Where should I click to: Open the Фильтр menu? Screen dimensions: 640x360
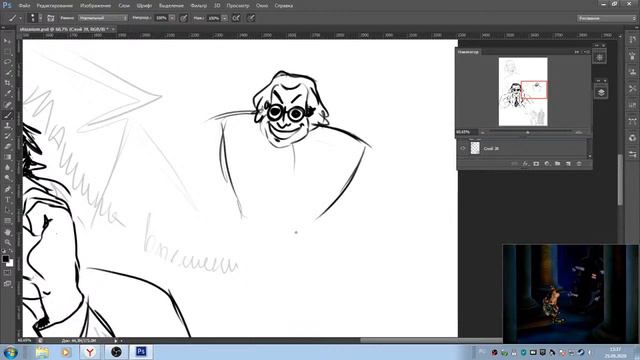199,6
